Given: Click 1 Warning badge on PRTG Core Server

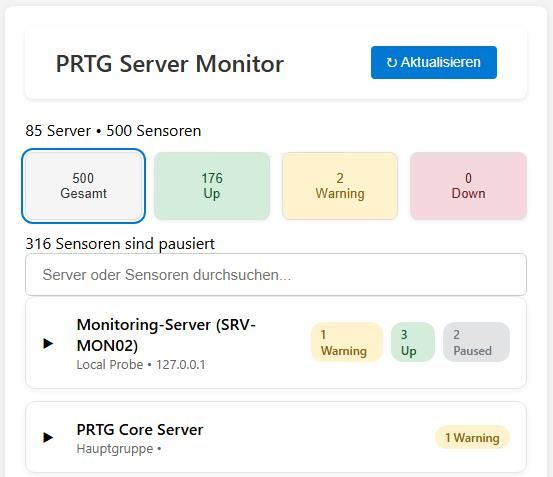Looking at the screenshot, I should tap(473, 438).
